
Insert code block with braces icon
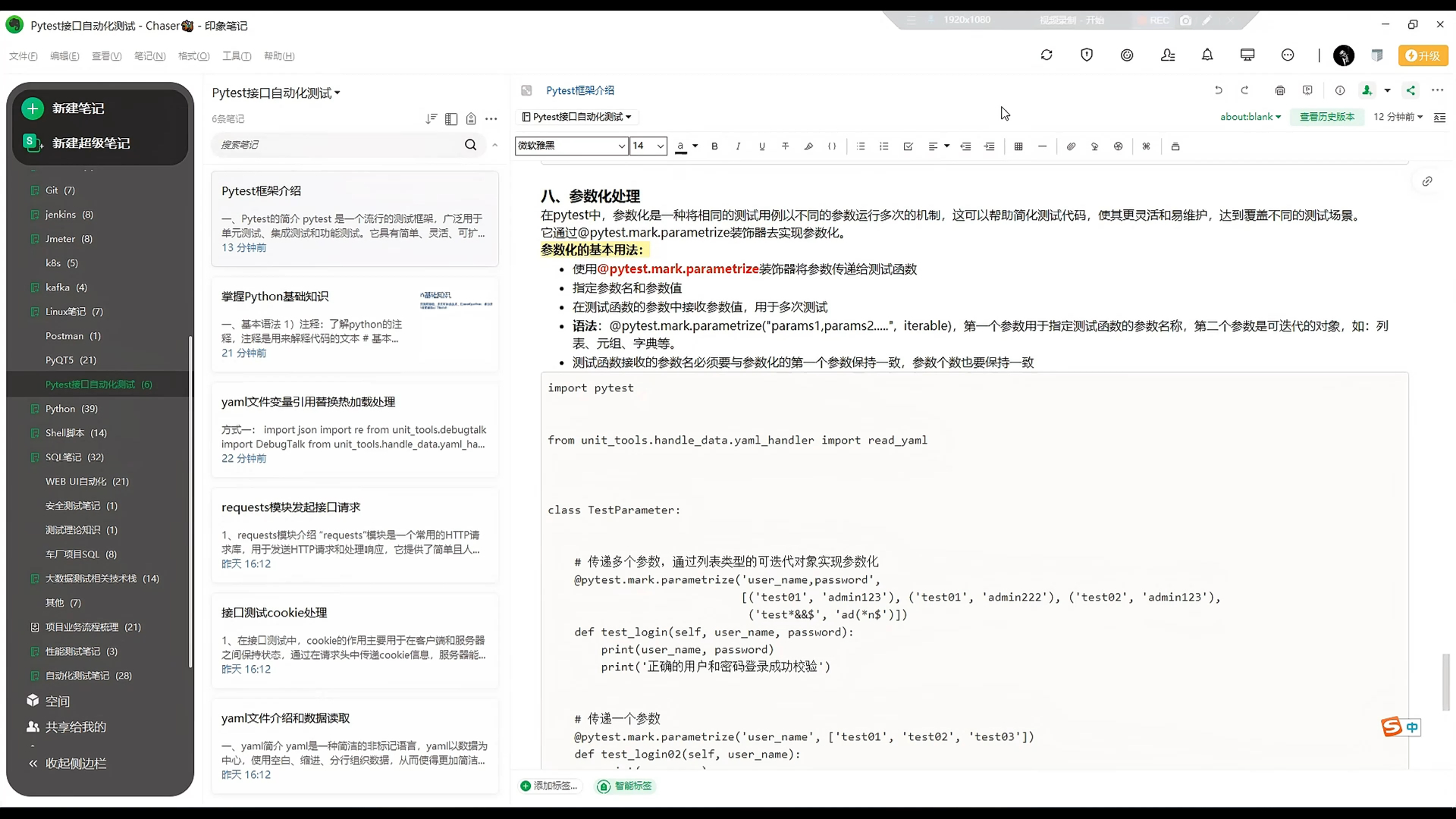pos(832,146)
